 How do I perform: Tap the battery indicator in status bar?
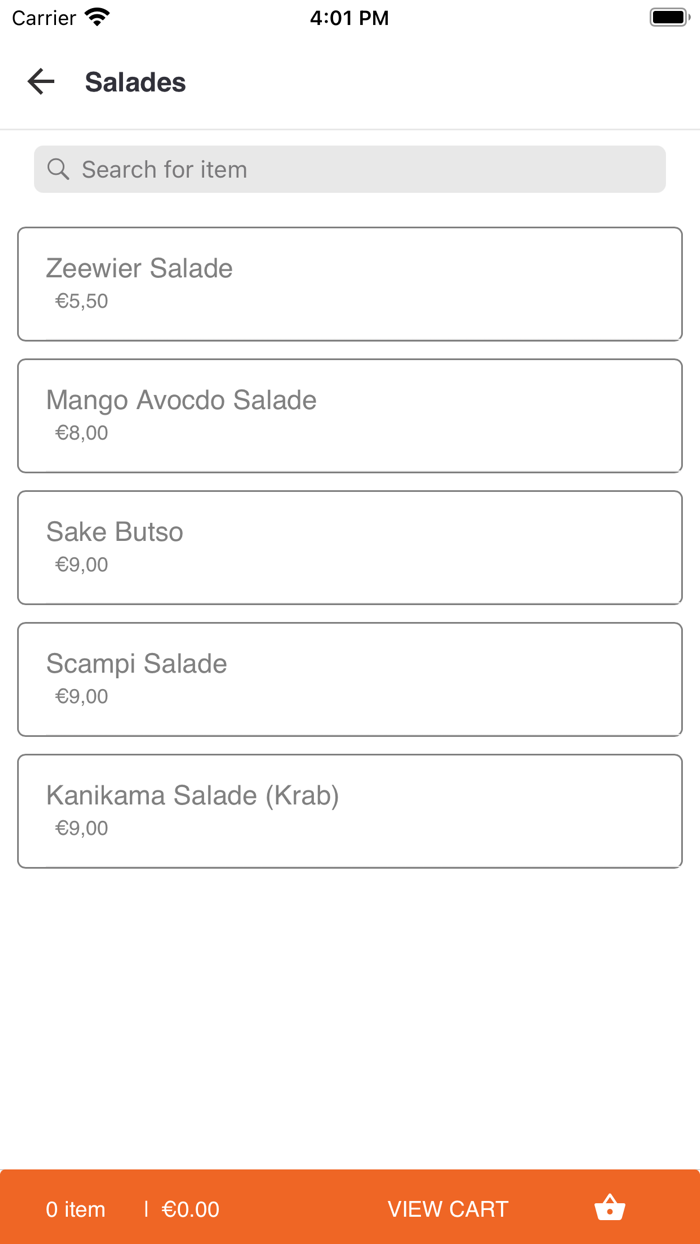click(668, 15)
